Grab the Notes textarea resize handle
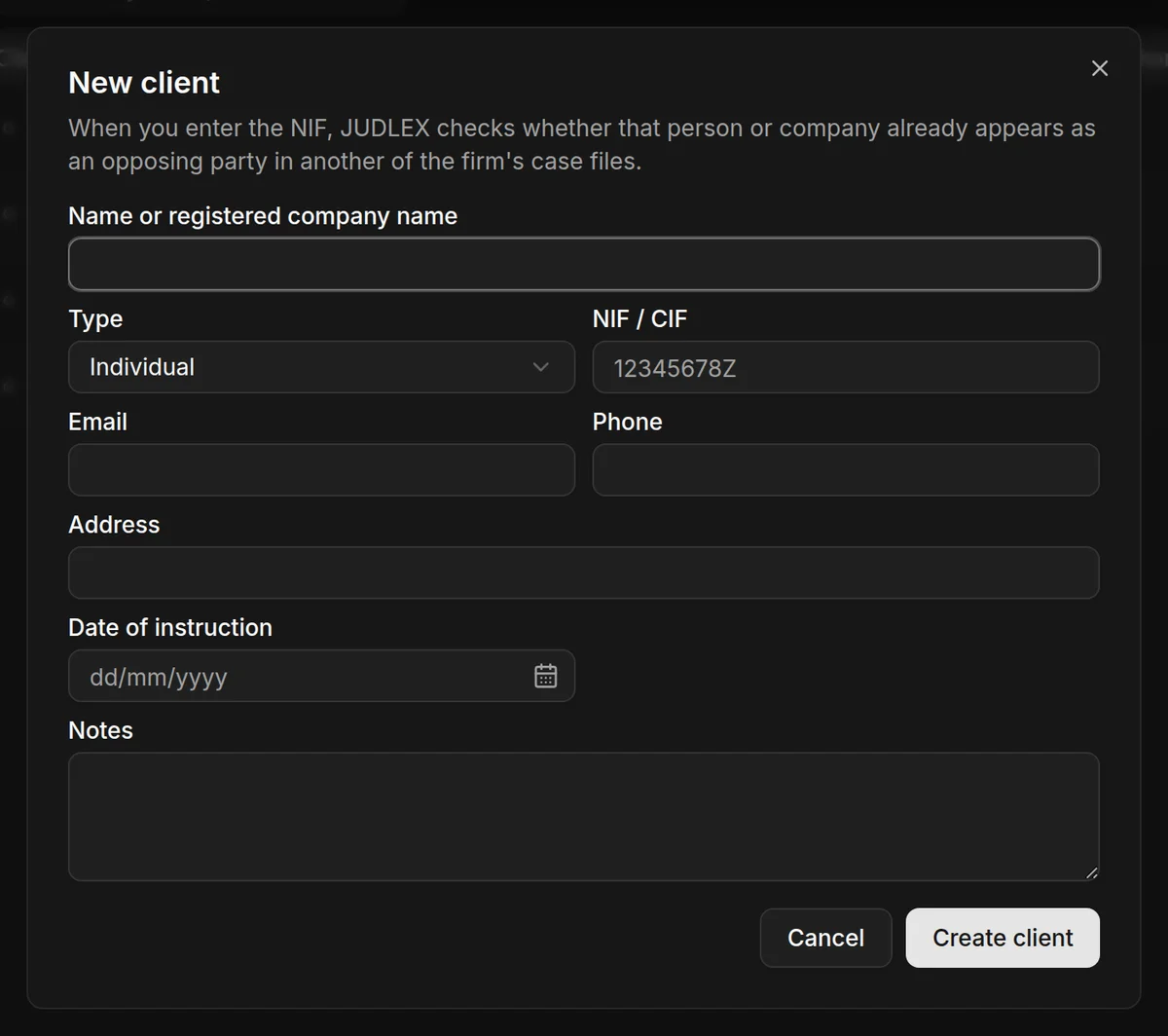The image size is (1168, 1036). (x=1091, y=872)
